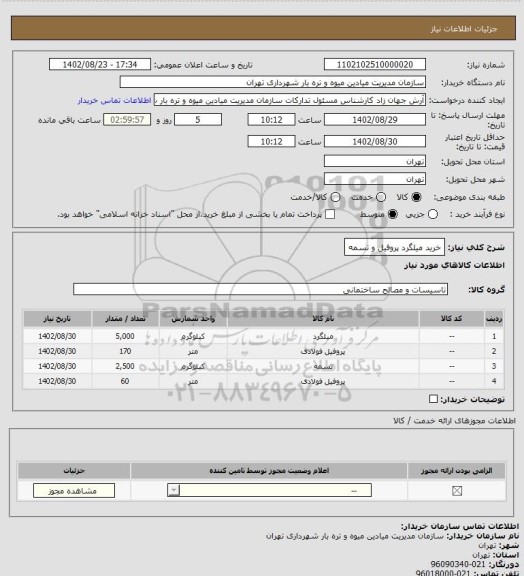Tick the اسناد خزانه اسلامی payment checkbox
524x576 pixels.
[330, 214]
